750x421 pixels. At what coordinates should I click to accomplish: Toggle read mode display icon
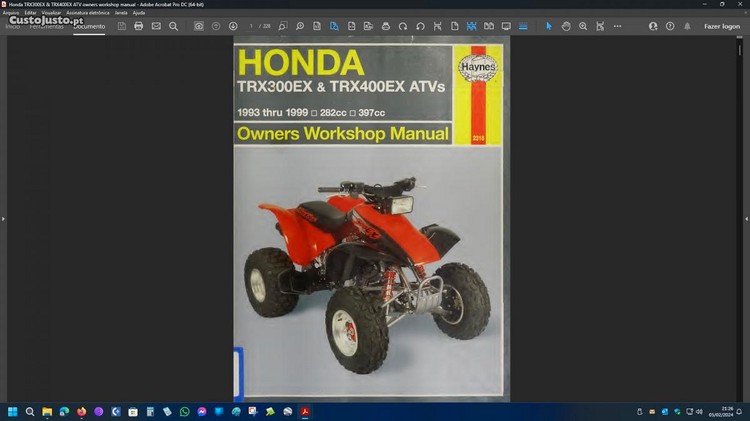(x=505, y=26)
